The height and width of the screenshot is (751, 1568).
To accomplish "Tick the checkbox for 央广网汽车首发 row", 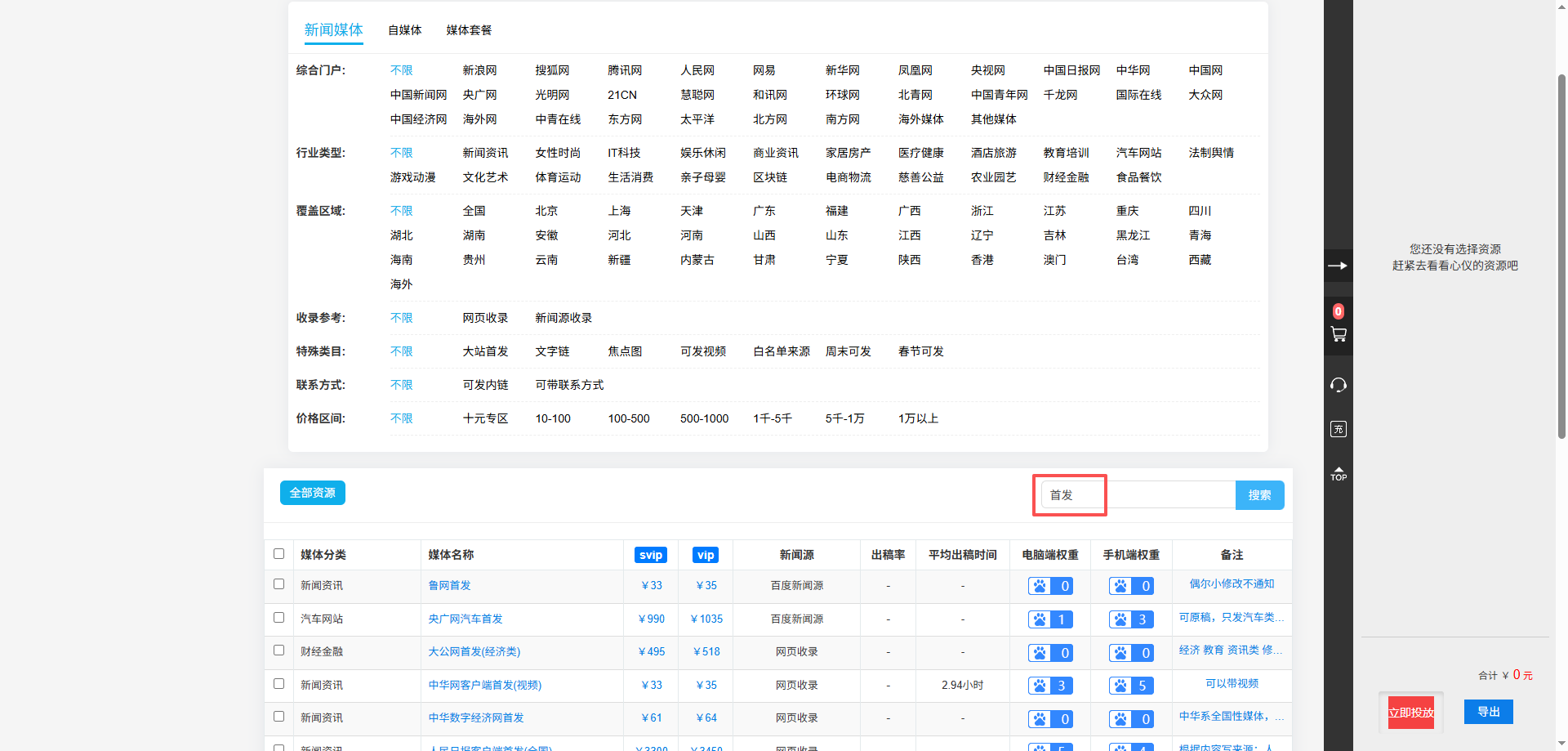I will [x=278, y=618].
